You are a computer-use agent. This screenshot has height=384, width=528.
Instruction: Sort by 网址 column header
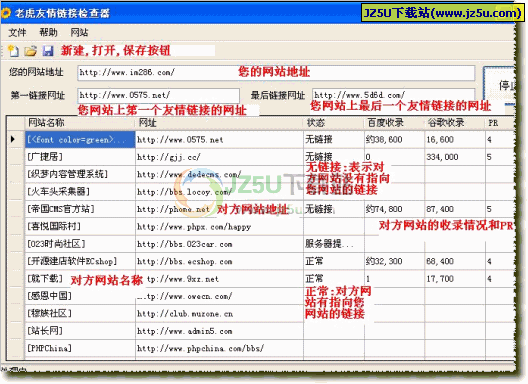point(220,123)
